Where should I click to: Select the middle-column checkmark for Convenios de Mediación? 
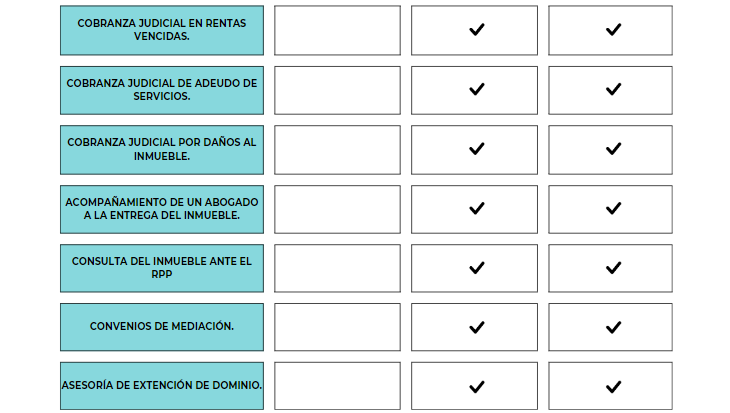coord(476,327)
